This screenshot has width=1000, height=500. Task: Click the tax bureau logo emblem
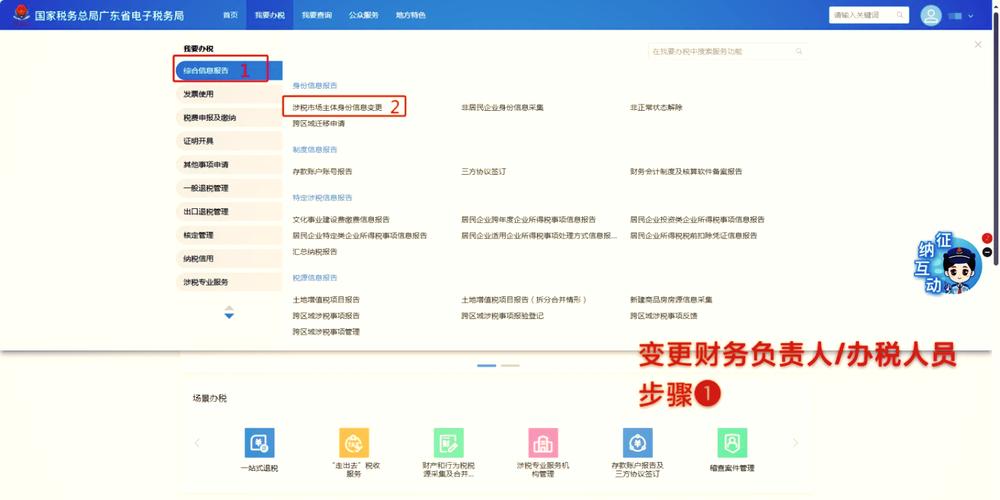coord(21,15)
